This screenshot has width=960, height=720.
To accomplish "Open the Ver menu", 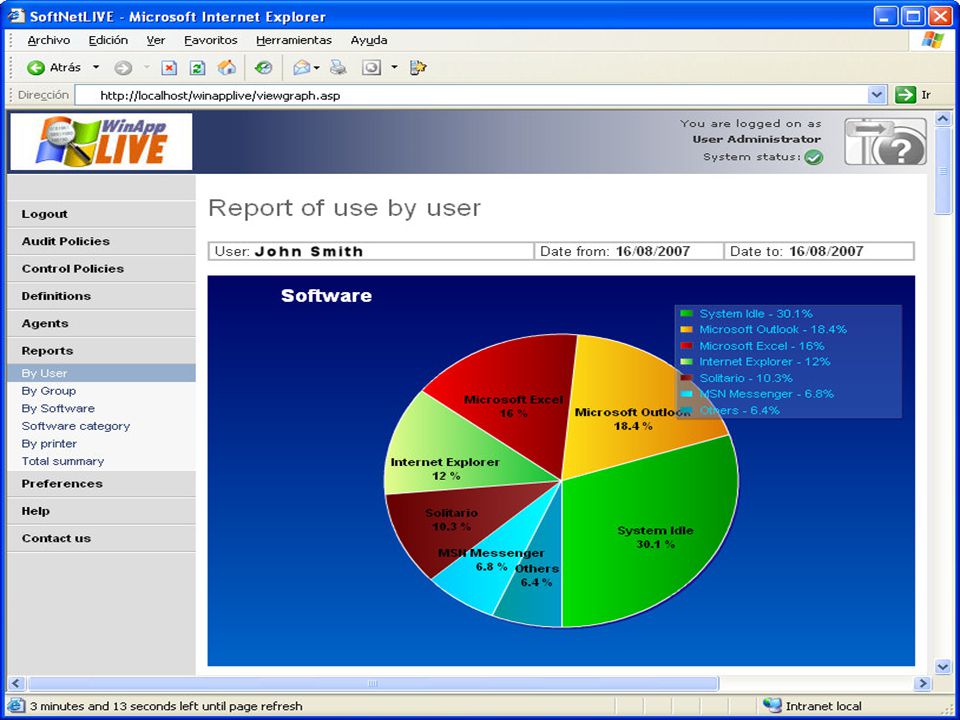I will [x=156, y=40].
